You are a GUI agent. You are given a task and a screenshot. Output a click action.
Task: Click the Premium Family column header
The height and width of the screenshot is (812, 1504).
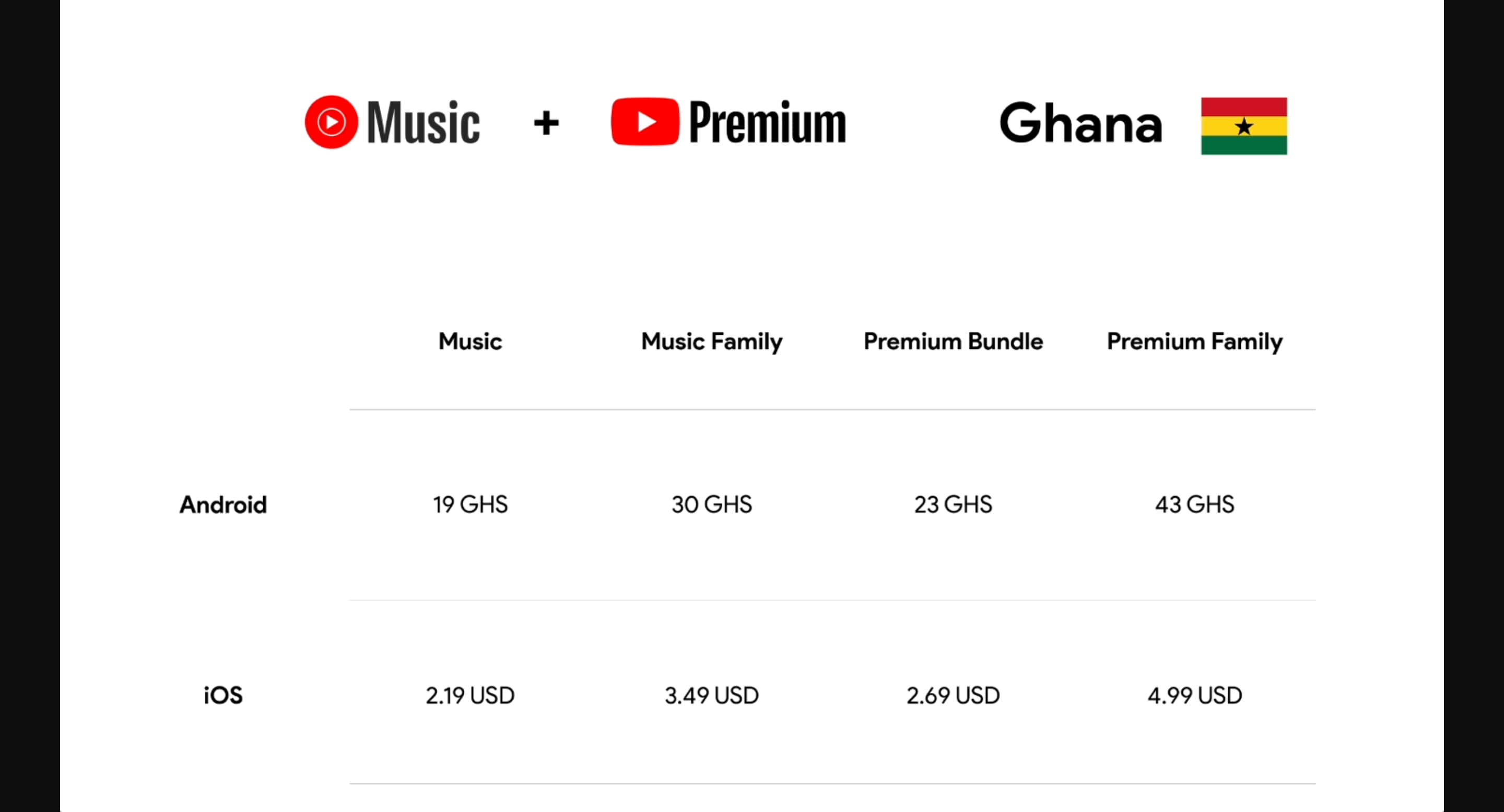[x=1194, y=342]
